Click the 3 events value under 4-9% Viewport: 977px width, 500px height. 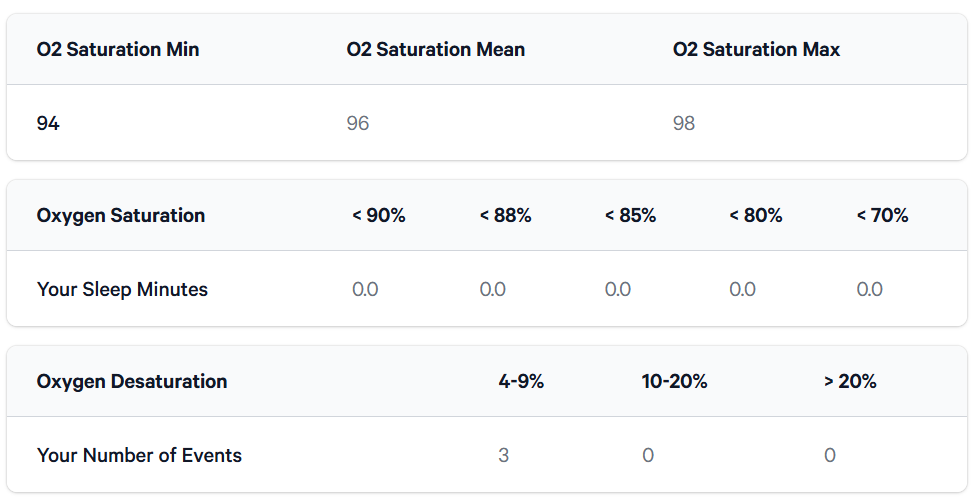pyautogui.click(x=503, y=455)
